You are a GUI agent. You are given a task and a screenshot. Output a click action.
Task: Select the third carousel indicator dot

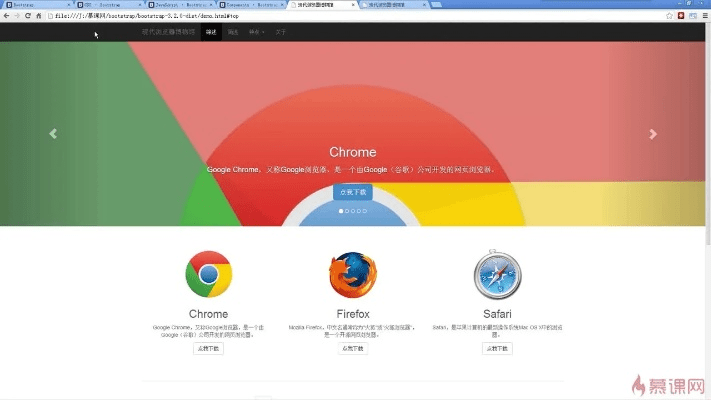coord(353,211)
